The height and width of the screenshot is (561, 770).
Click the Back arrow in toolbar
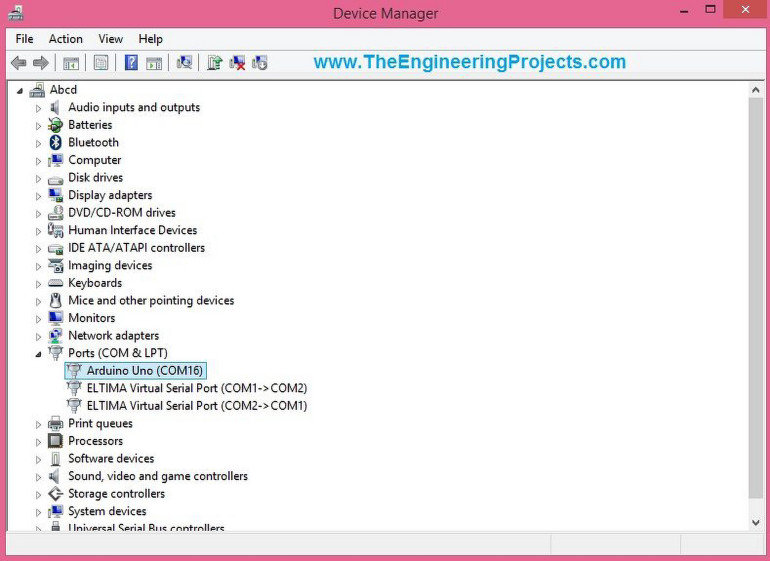[x=18, y=63]
